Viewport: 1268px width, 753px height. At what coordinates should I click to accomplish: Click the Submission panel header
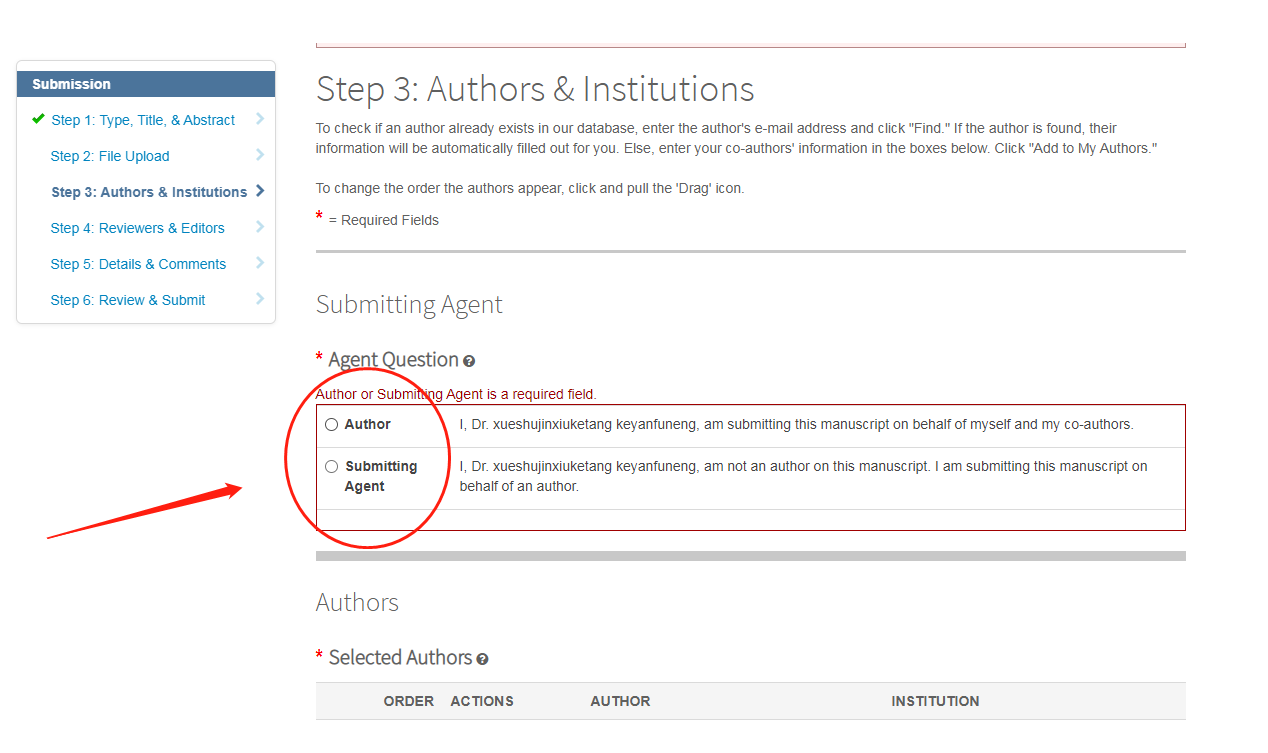pyautogui.click(x=146, y=84)
